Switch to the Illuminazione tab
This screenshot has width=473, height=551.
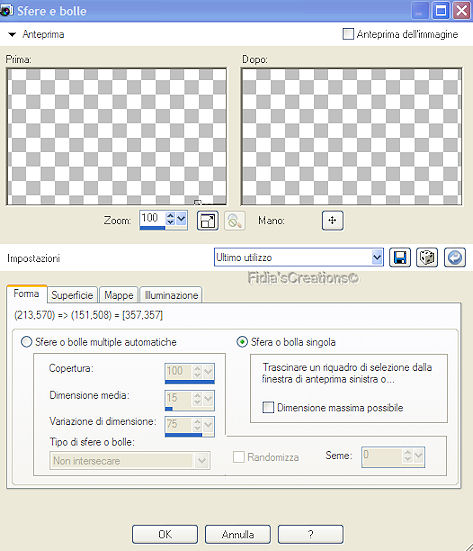(171, 295)
